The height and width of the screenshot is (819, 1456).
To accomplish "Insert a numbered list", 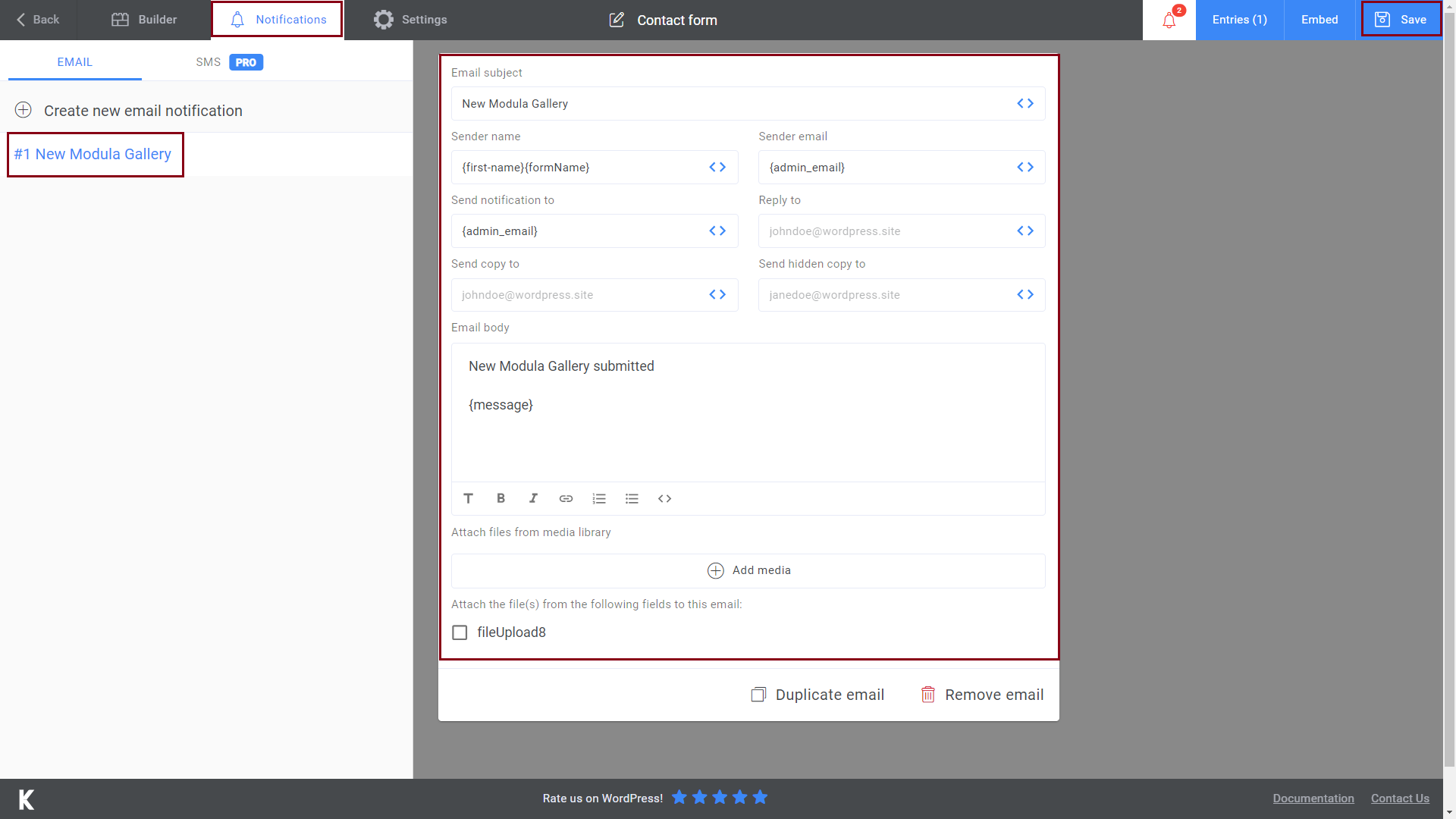I will click(599, 498).
